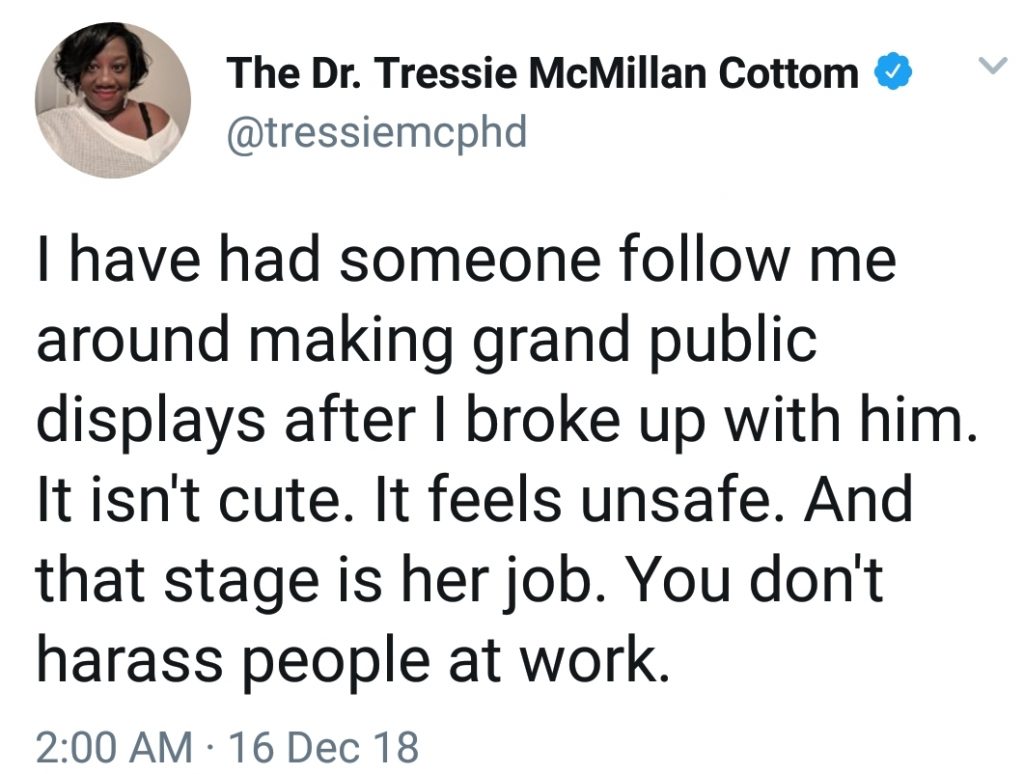Click the display name 'The Dr. Tressie McMillan Cottom'
Screen dimensions: 1024x774
(543, 74)
